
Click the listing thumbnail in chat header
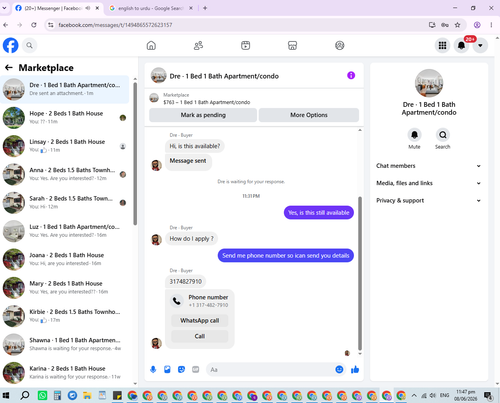coord(159,75)
